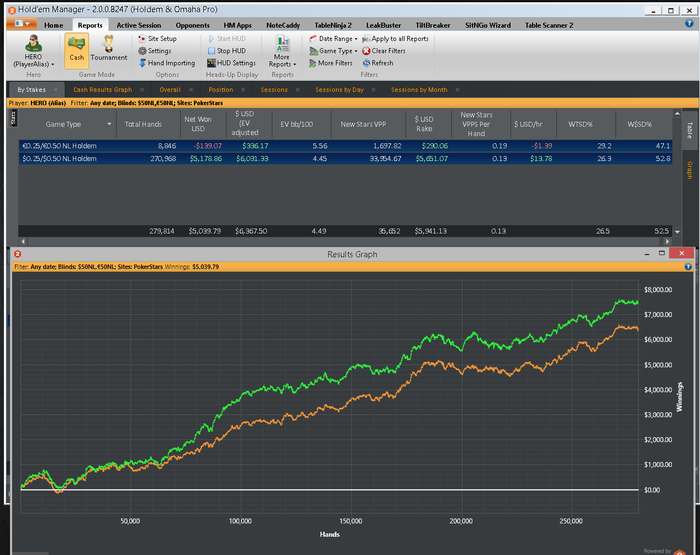Viewport: 700px width, 555px height.
Task: Open the NoteCaddy ribbon tab
Action: (282, 24)
